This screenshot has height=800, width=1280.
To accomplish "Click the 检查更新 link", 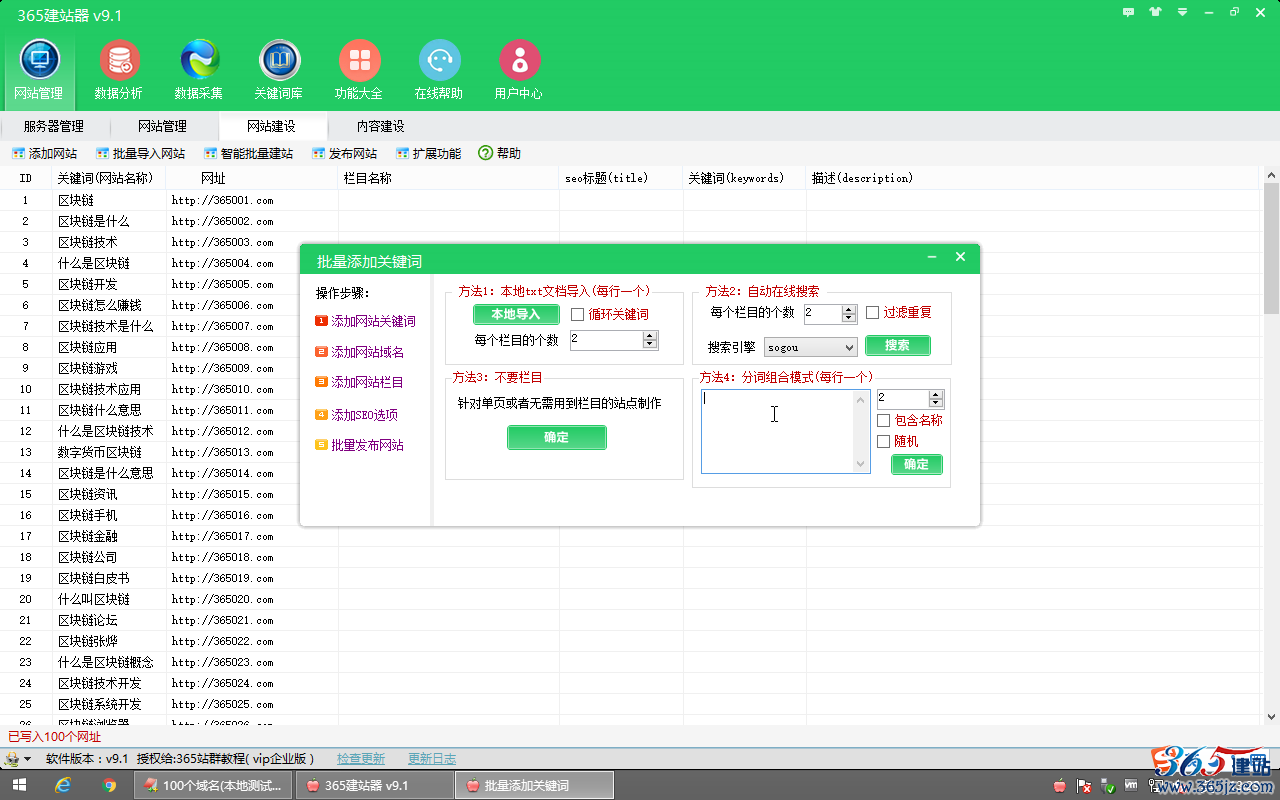I will tap(361, 759).
